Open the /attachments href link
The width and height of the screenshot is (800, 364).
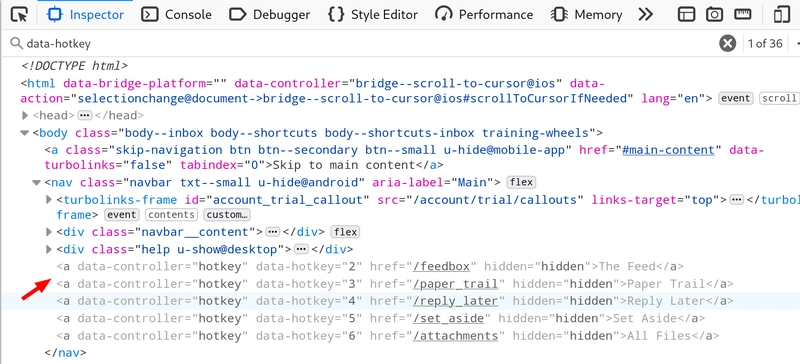[456, 336]
